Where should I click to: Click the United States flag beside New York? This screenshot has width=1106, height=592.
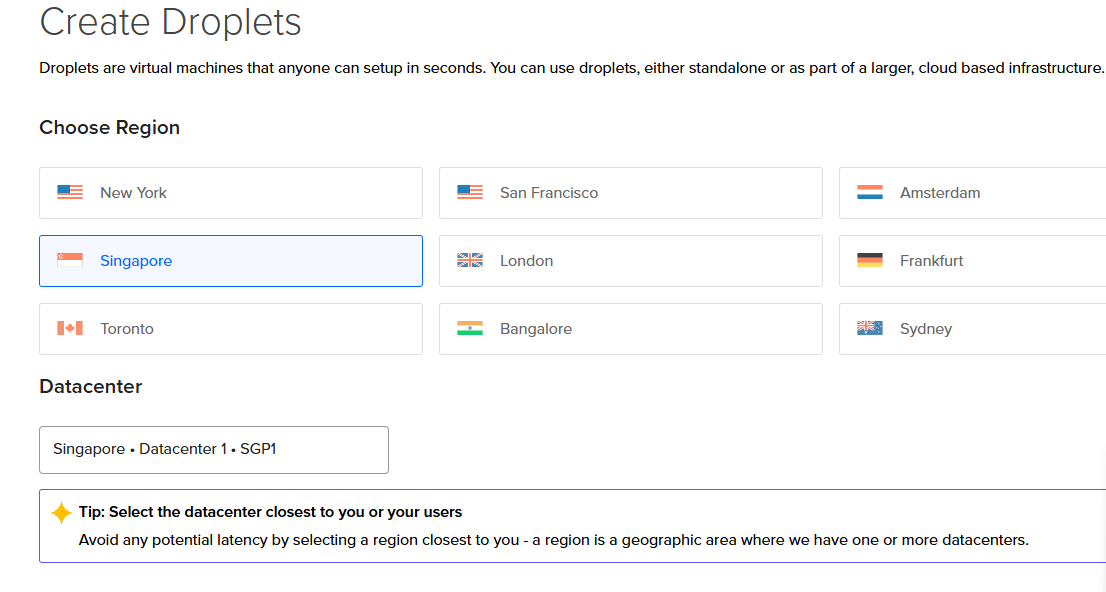click(x=70, y=193)
